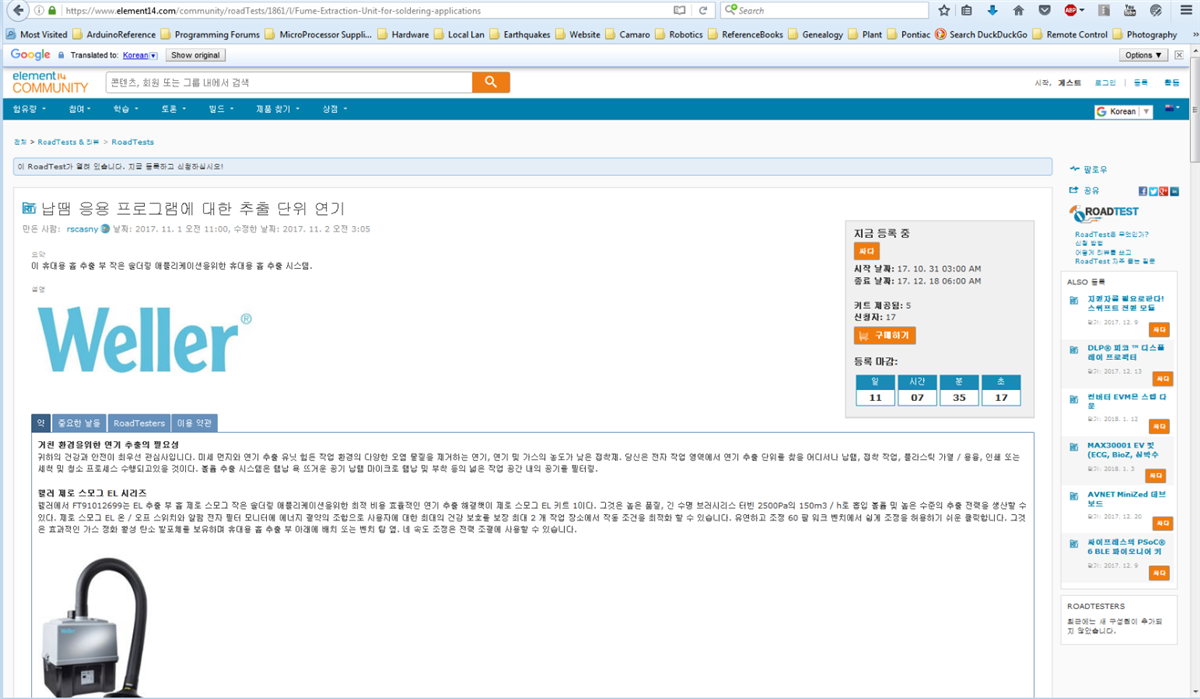Click the green padlock security icon
This screenshot has height=699, width=1200.
[52, 10]
